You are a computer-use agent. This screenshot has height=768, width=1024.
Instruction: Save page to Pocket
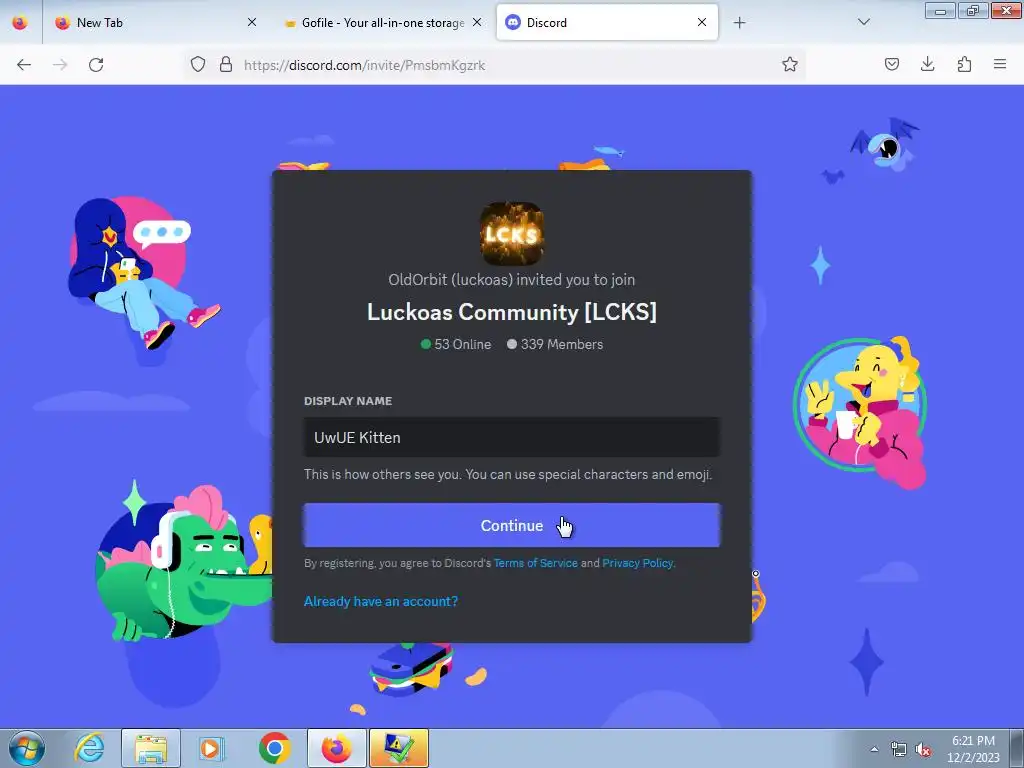tap(891, 64)
